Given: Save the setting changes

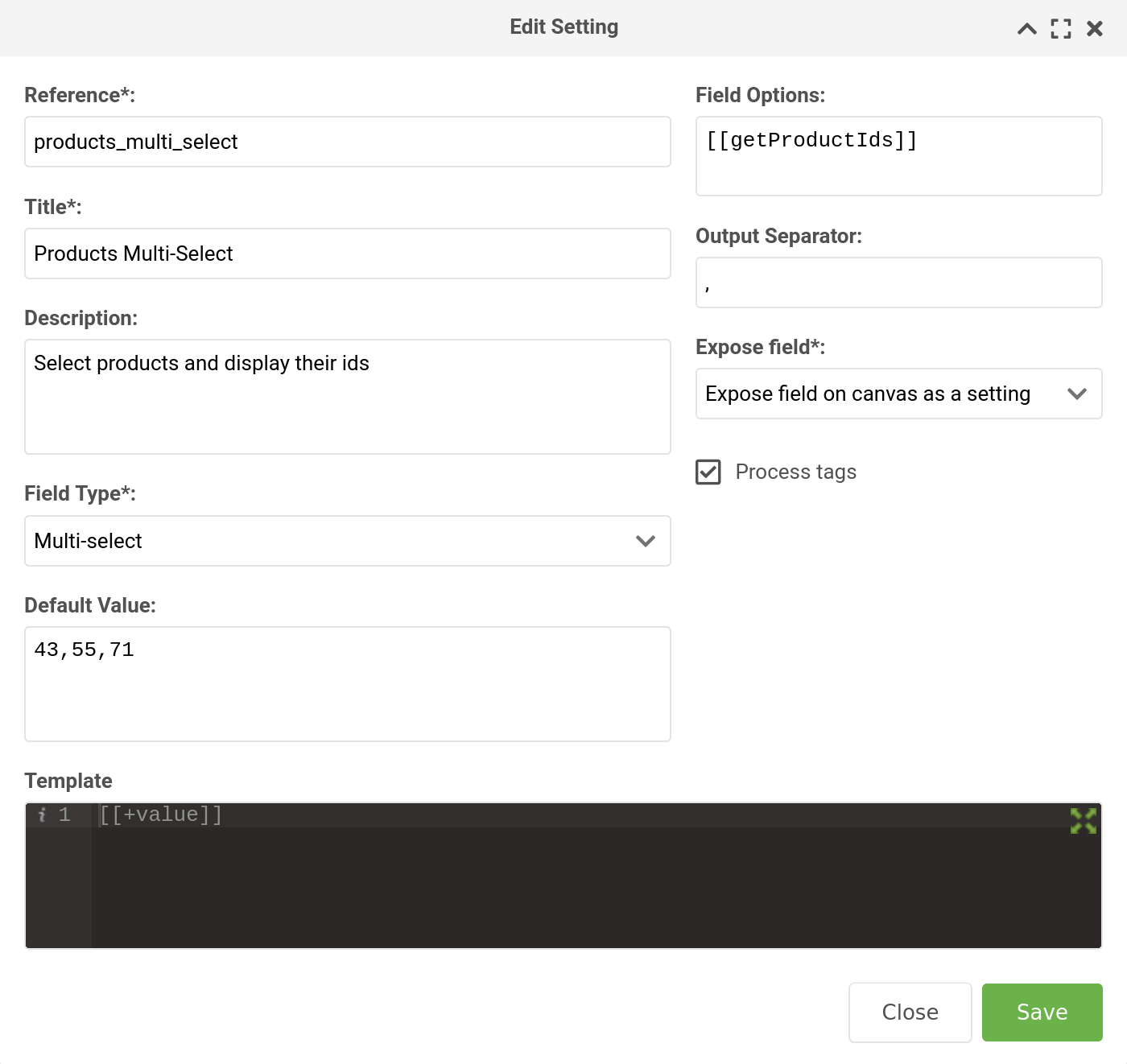Looking at the screenshot, I should [x=1042, y=1012].
